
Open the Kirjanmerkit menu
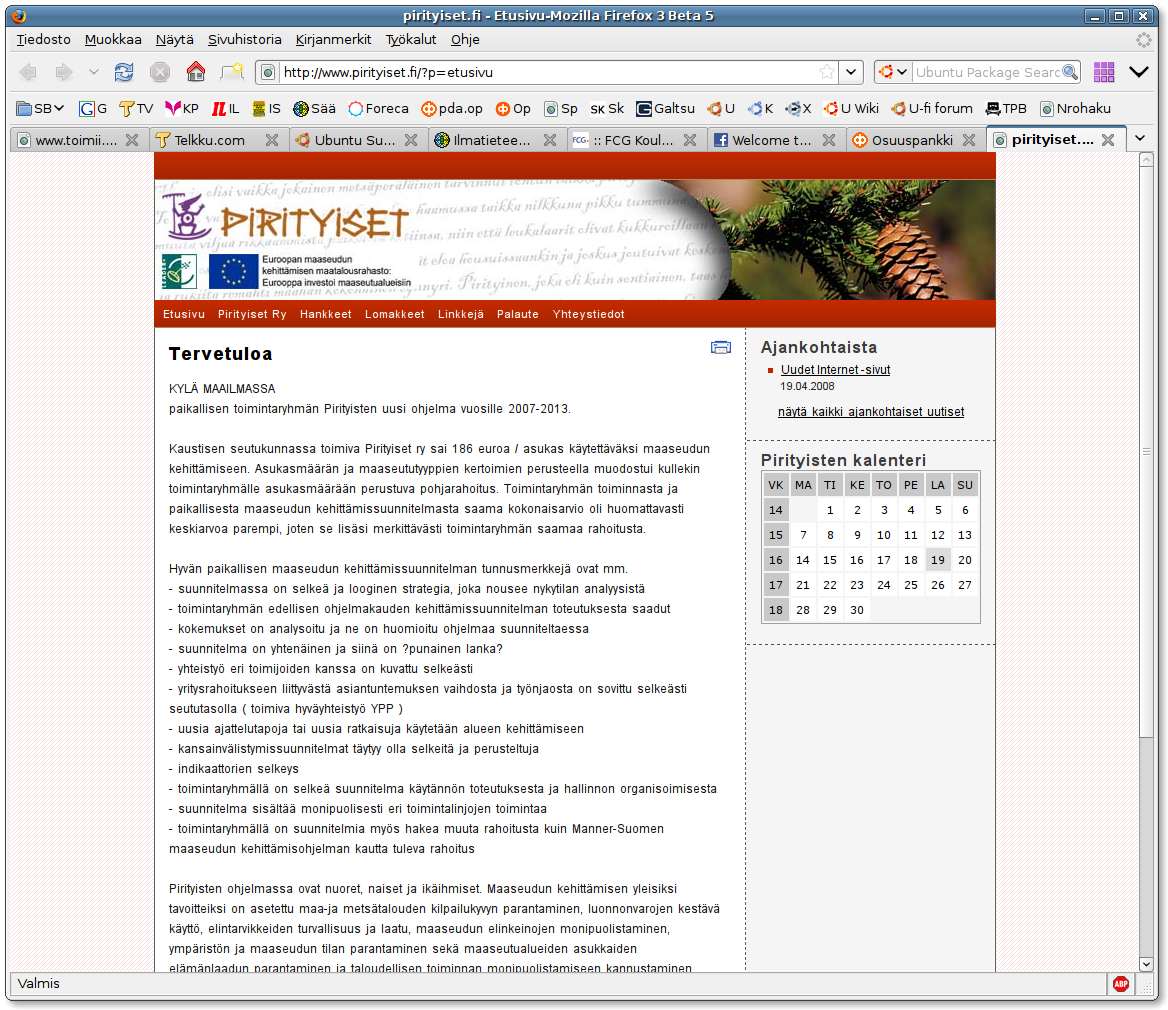click(333, 39)
